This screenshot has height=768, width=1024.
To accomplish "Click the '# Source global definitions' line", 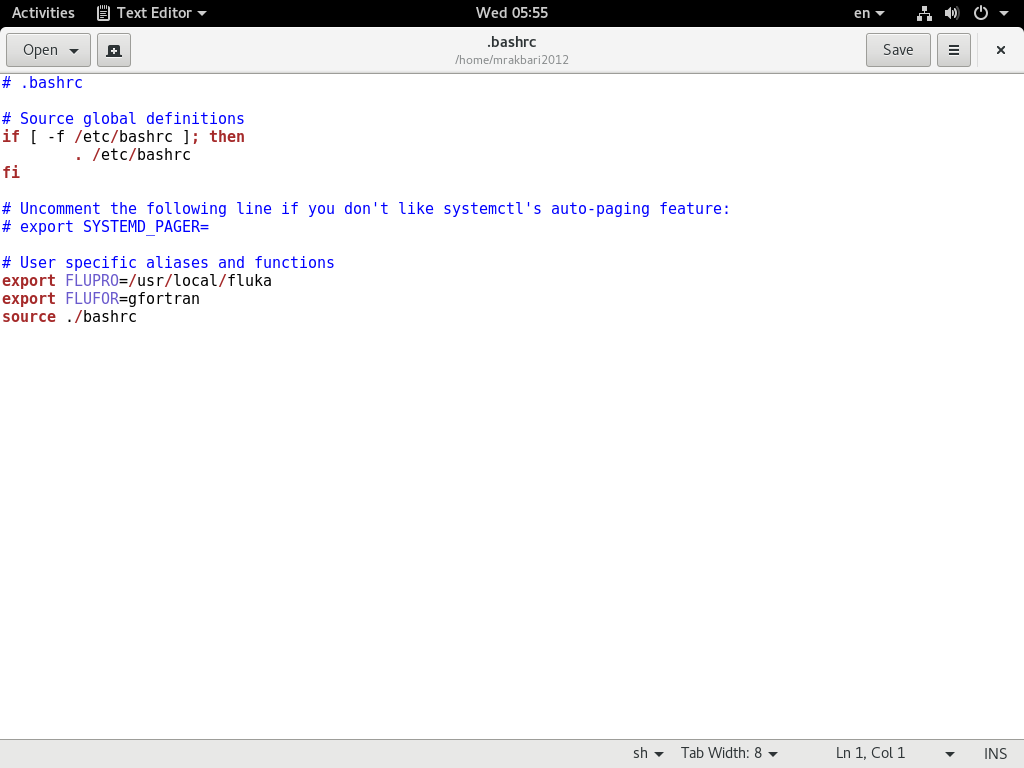I will tap(123, 119).
